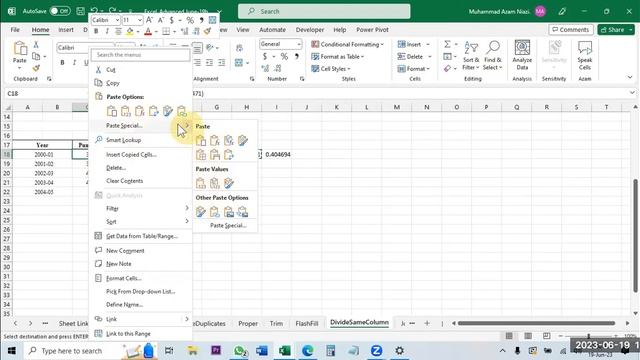640x360 pixels.
Task: Click fill color bucket in mini toolbar
Action: click(x=129, y=31)
